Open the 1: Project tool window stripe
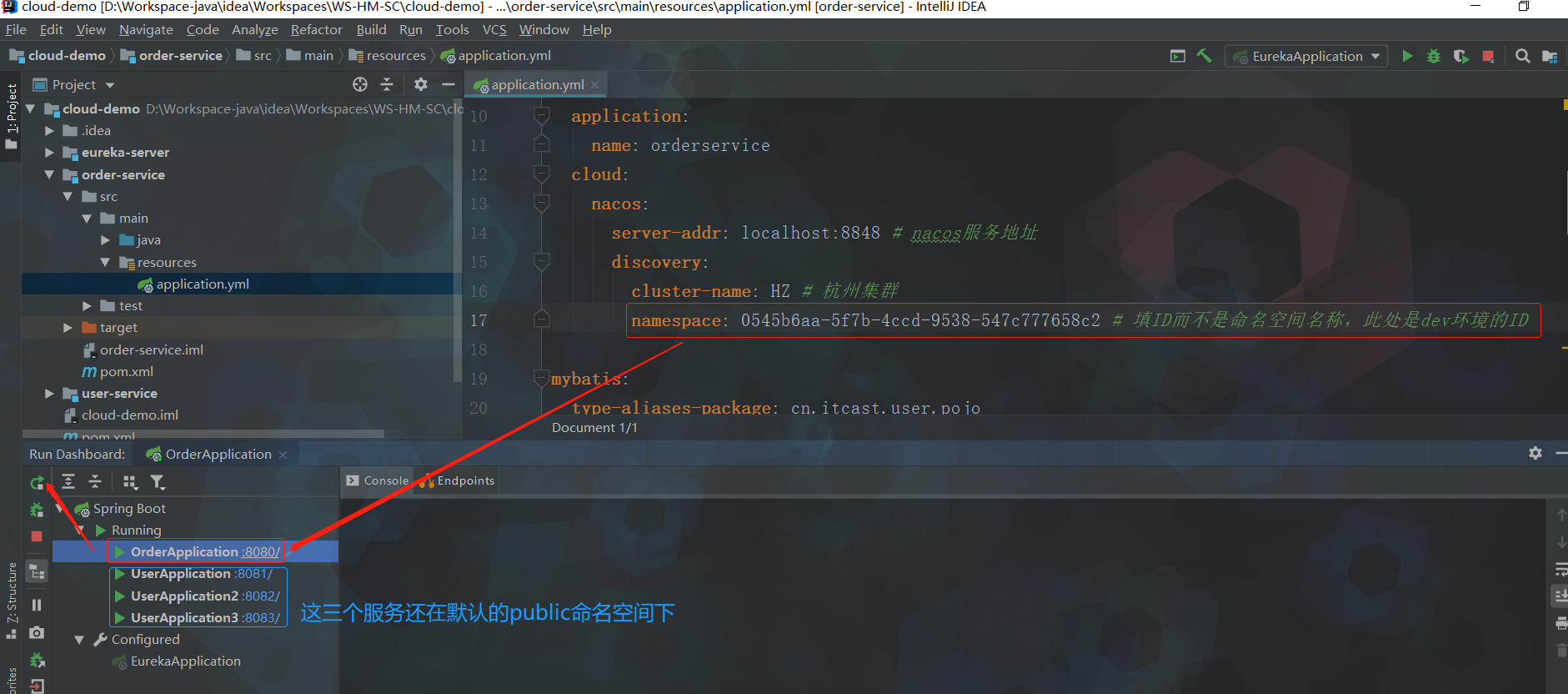Viewport: 1568px width, 694px height. pyautogui.click(x=11, y=117)
